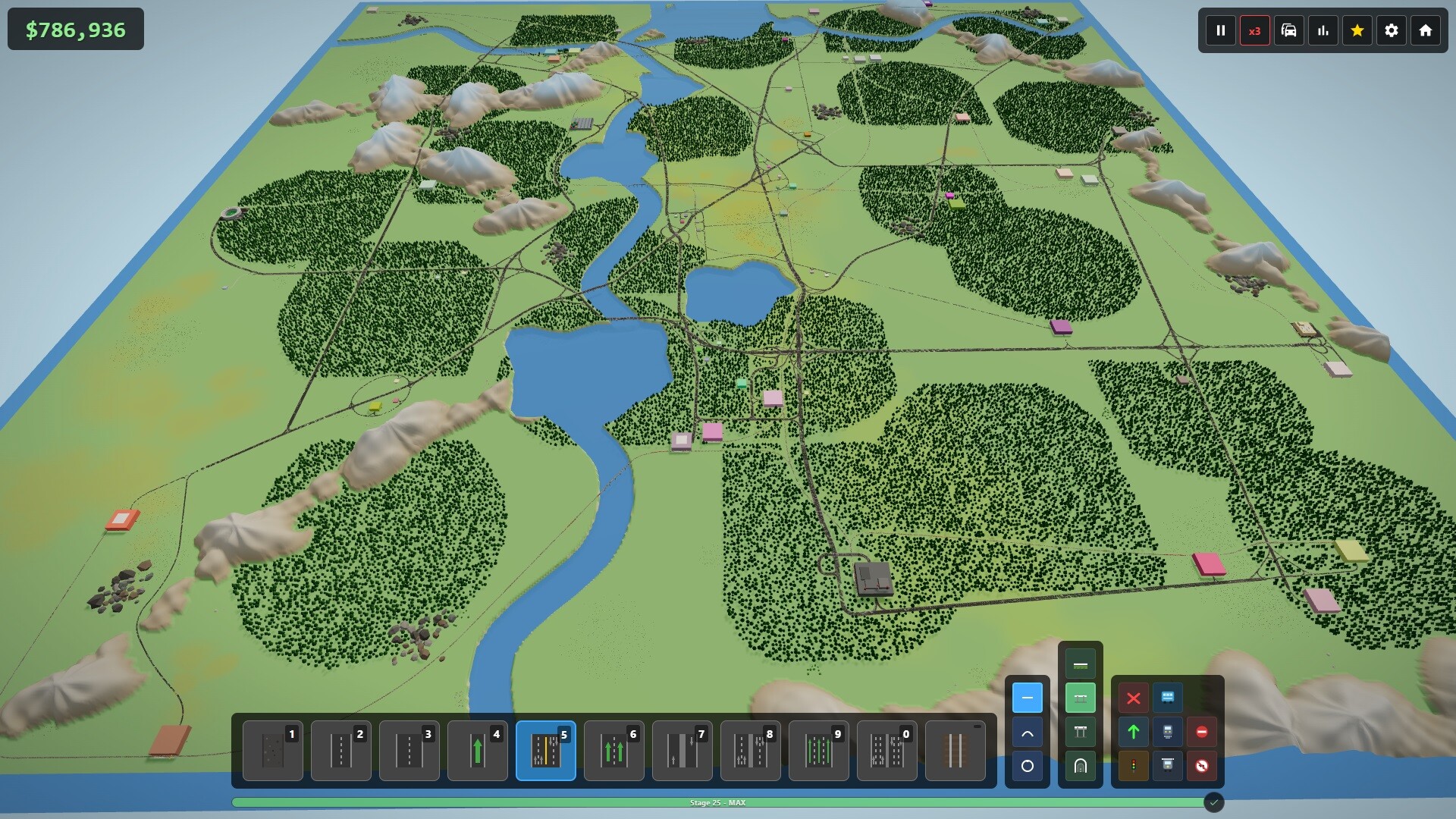
Task: Place a traffic light tool
Action: tap(1134, 766)
